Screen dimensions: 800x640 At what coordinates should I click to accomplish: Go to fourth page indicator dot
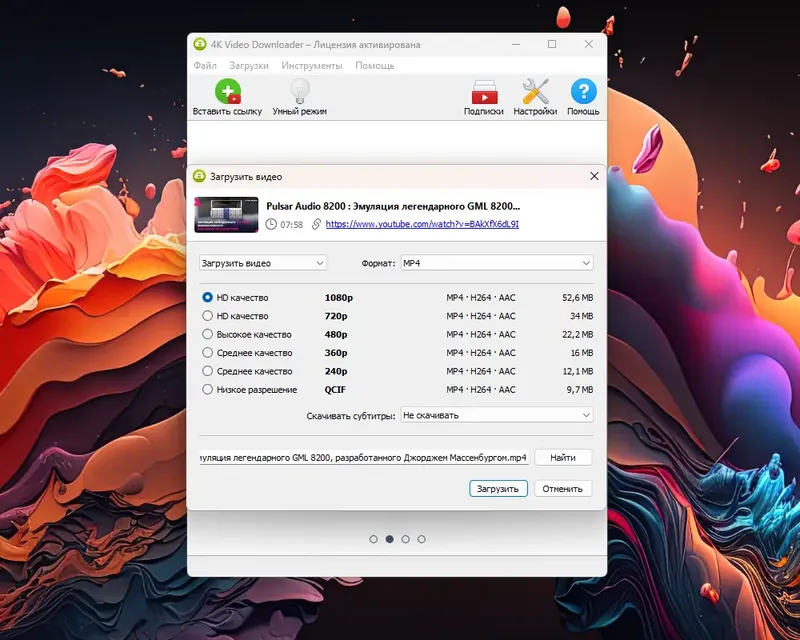click(x=421, y=539)
